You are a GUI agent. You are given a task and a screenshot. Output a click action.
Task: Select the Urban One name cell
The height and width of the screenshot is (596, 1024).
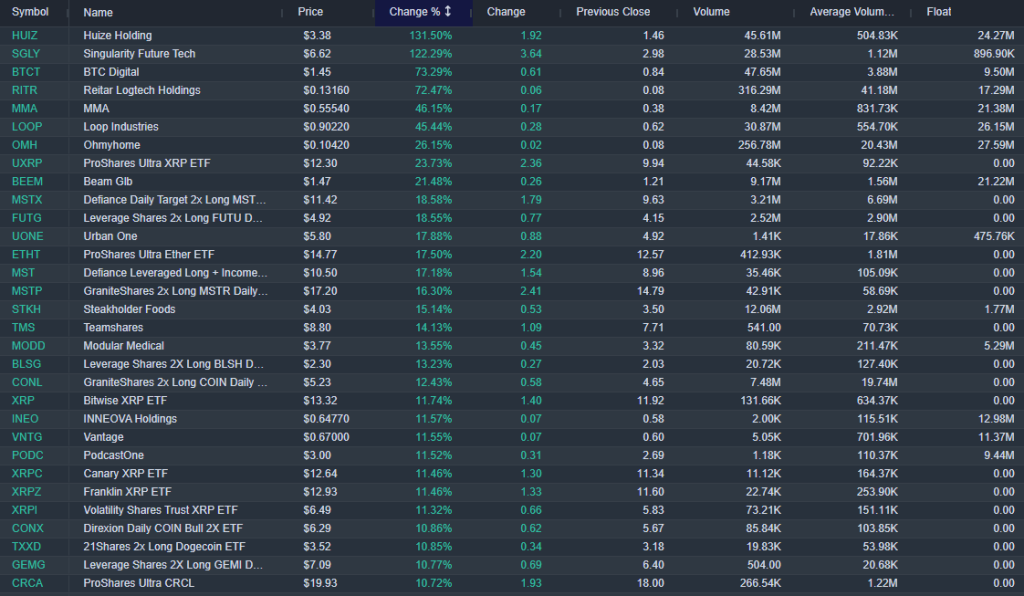110,236
